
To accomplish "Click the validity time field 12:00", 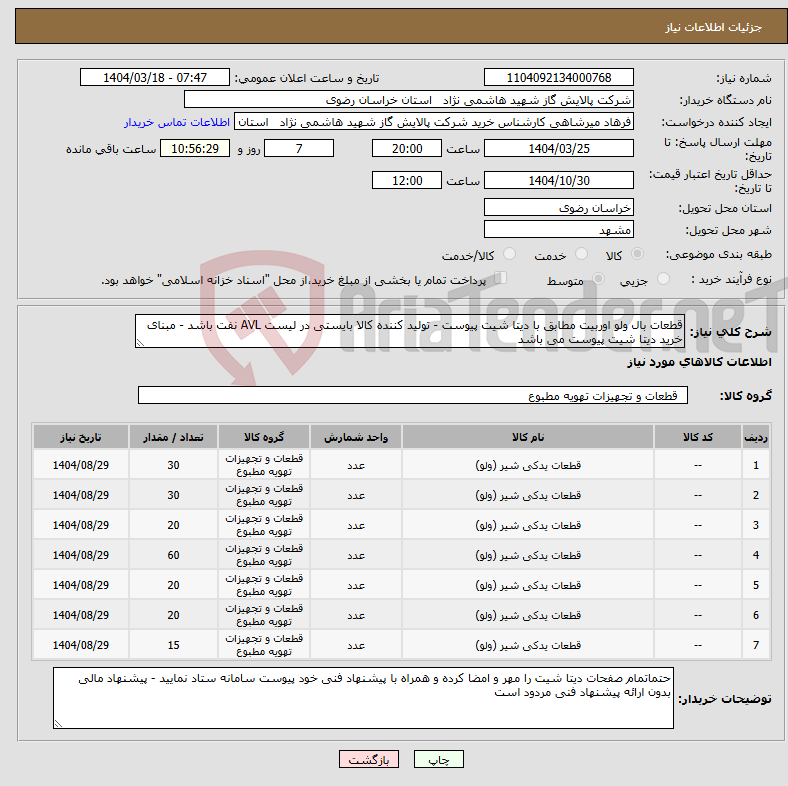I will 407,180.
